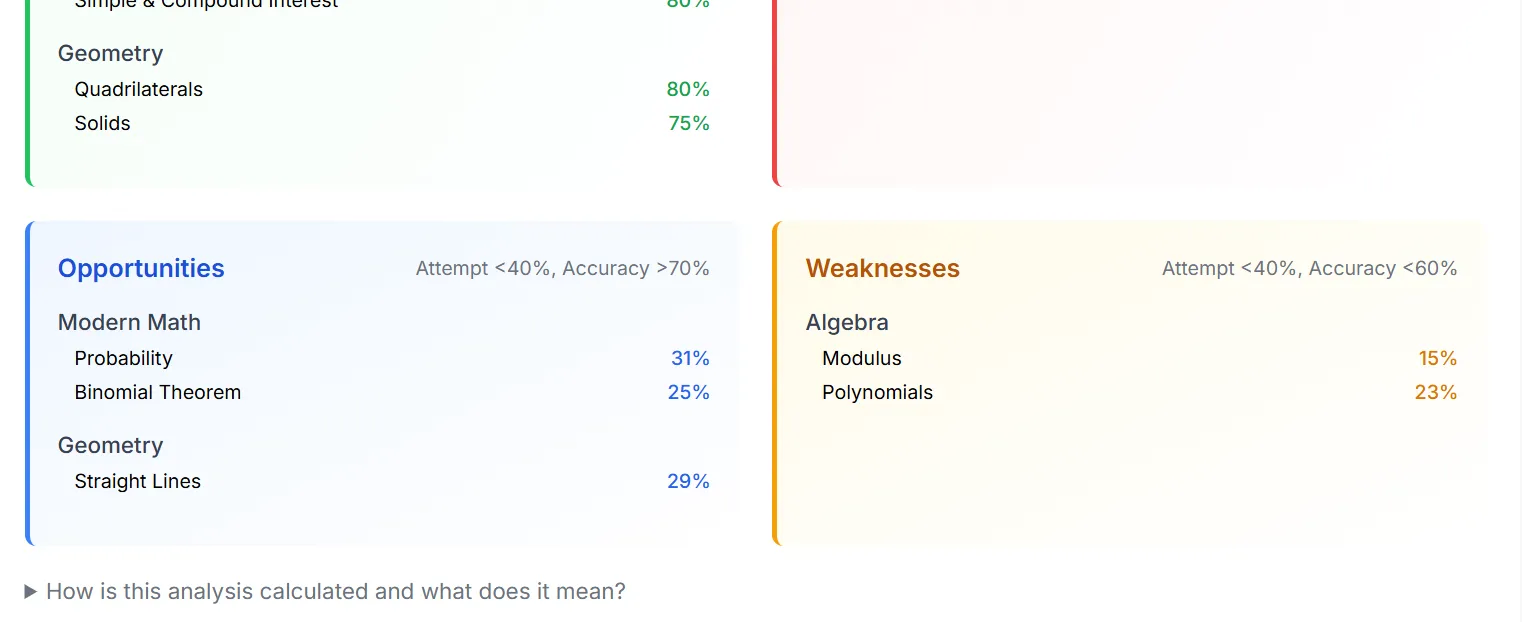This screenshot has height=622, width=1522.
Task: Click the Probability topic row
Action: click(x=392, y=358)
